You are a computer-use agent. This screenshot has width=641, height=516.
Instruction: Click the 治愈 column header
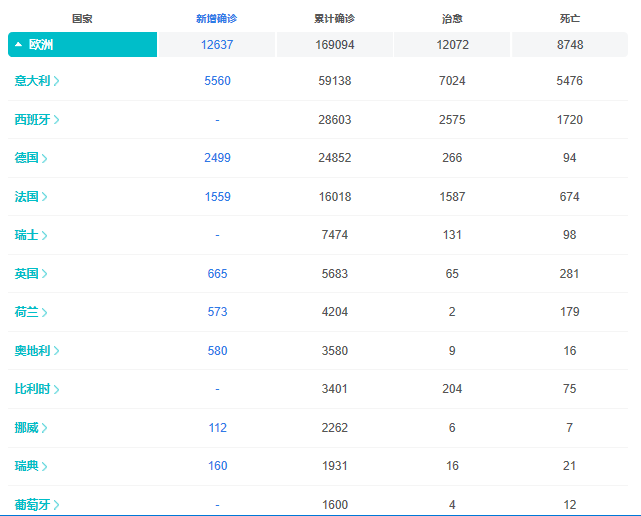click(x=452, y=18)
